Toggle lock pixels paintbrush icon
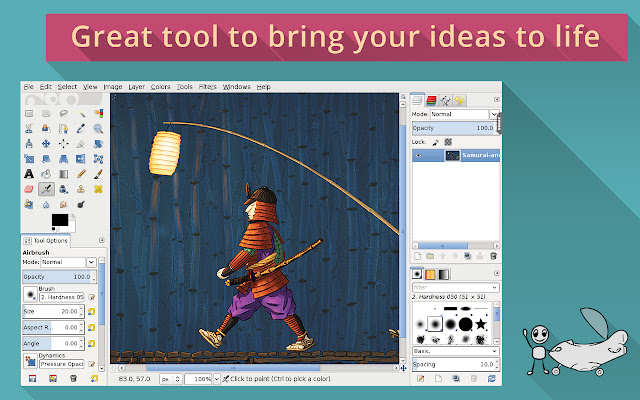The image size is (640, 400). [436, 142]
